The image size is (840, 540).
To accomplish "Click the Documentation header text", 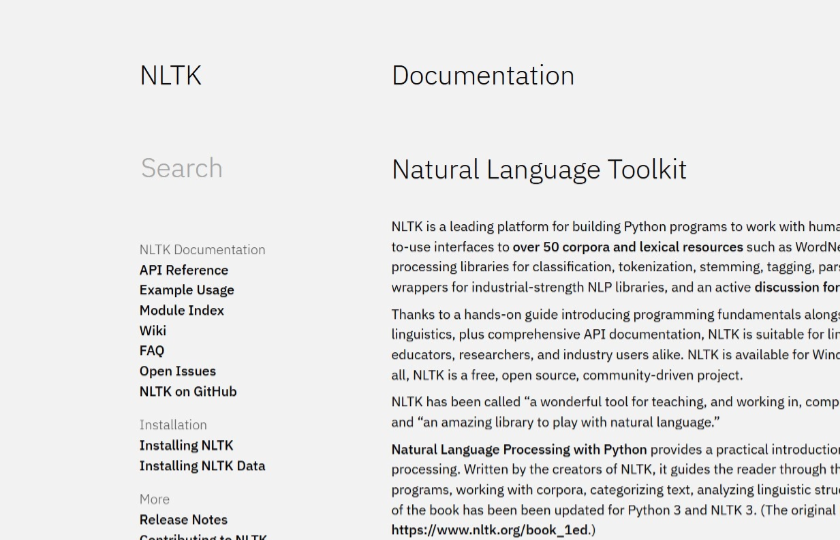I will 483,76.
